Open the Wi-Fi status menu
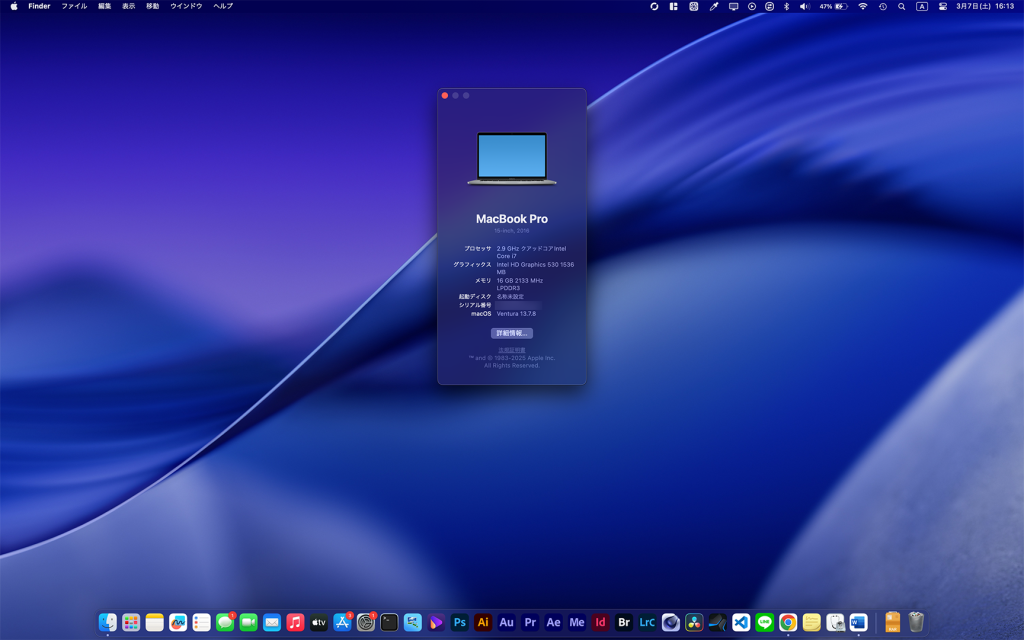 pos(862,6)
